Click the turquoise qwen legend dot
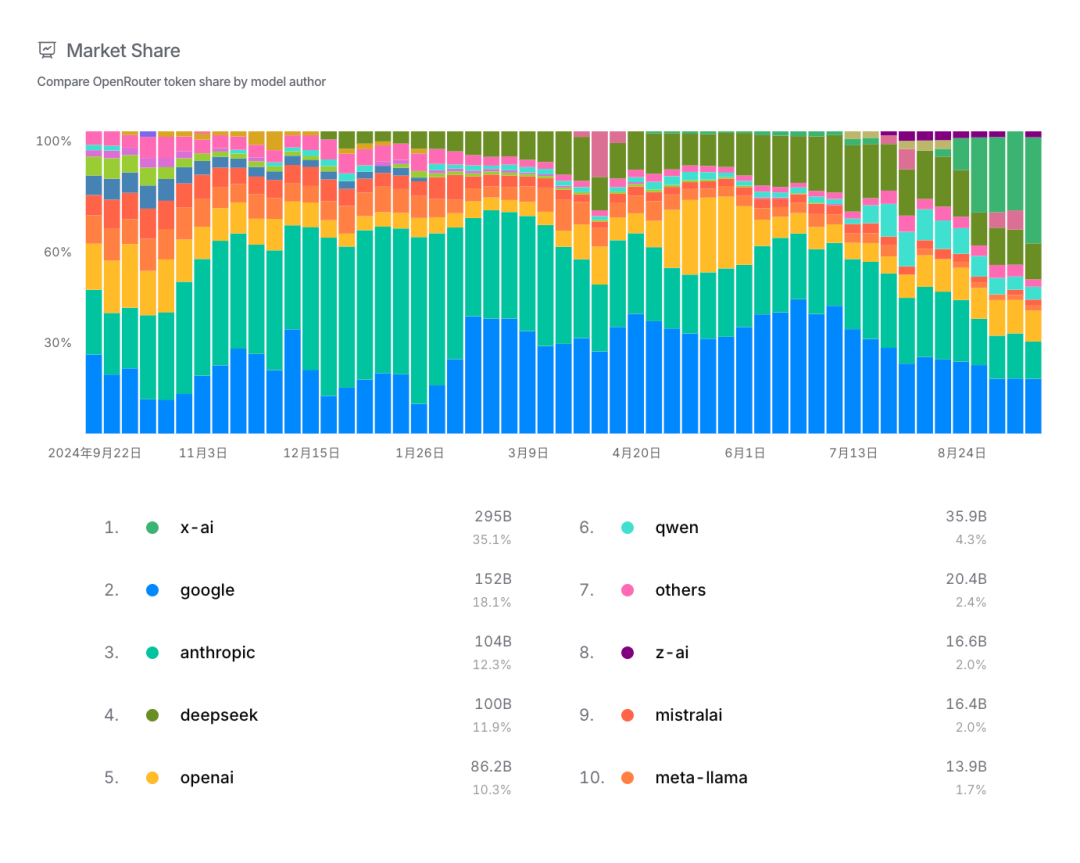Screen dimensions: 1080x863 coord(627,528)
